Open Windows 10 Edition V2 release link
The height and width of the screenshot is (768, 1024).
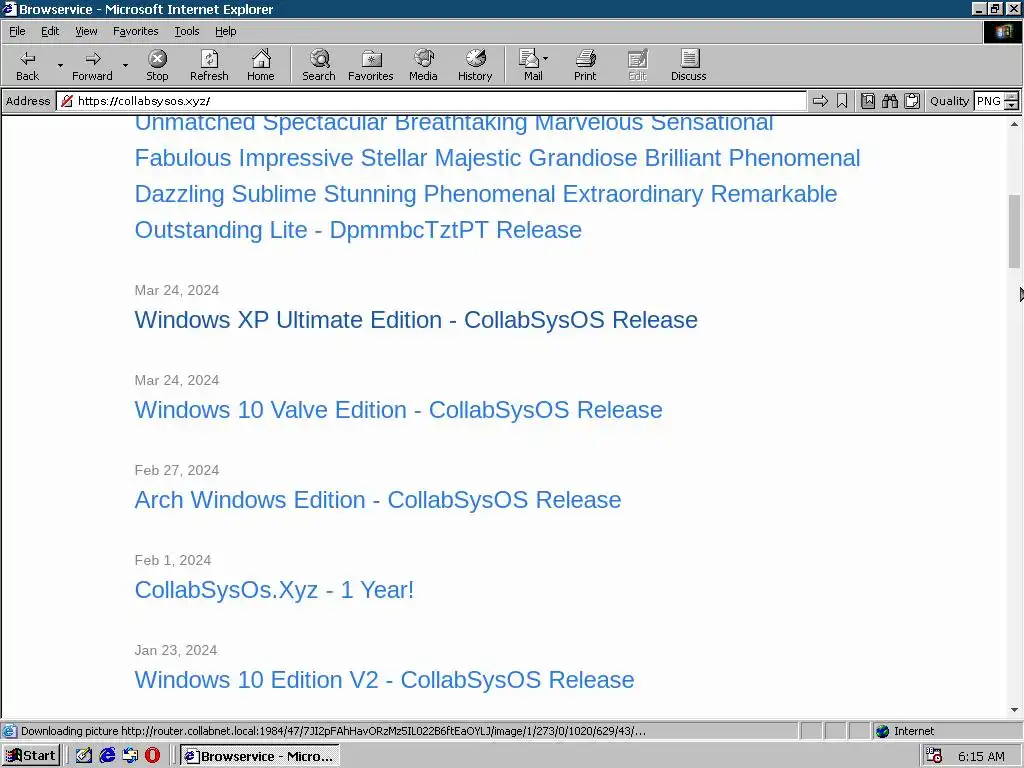(x=384, y=680)
